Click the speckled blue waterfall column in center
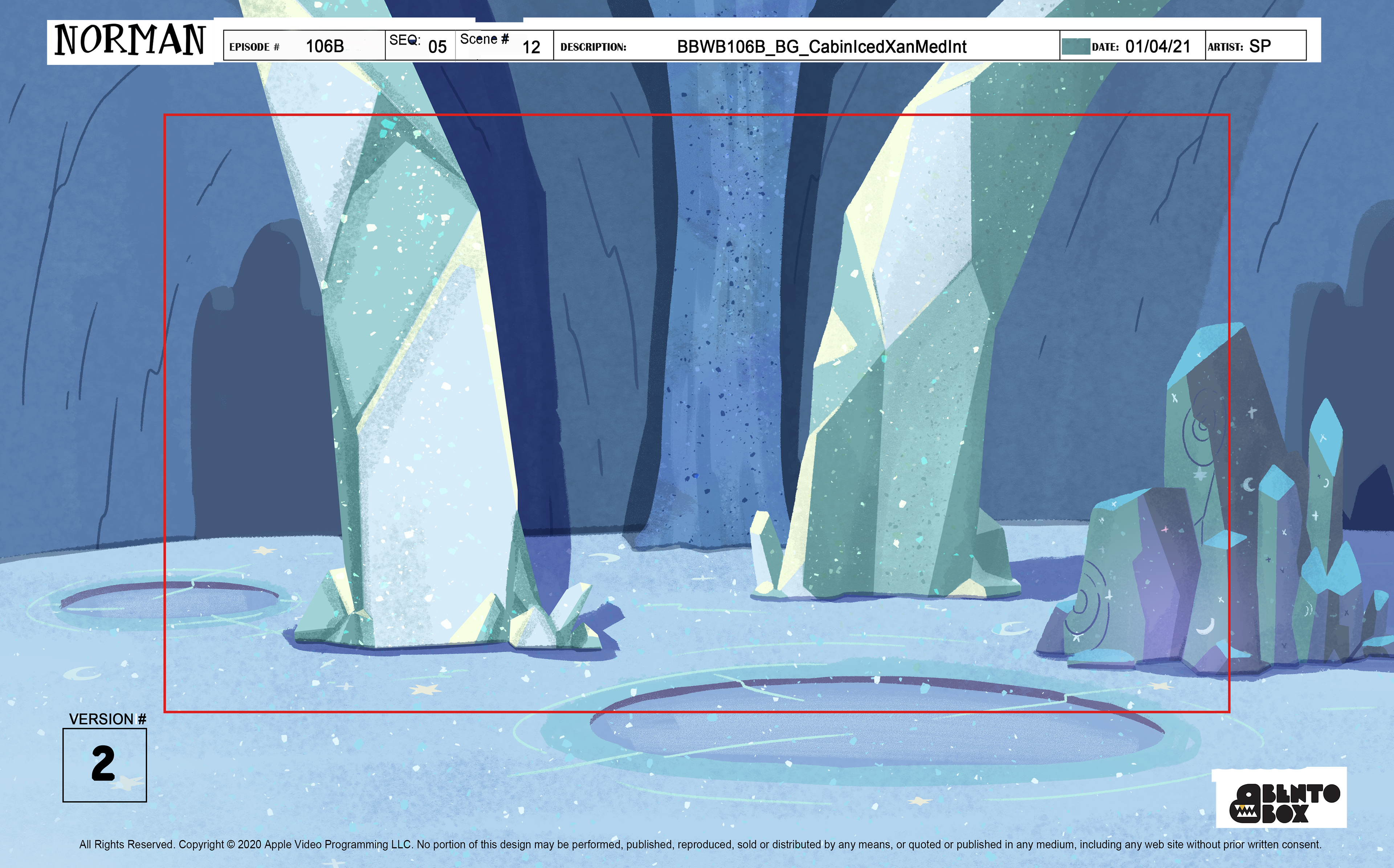This screenshot has height=868, width=1394. tap(726, 316)
